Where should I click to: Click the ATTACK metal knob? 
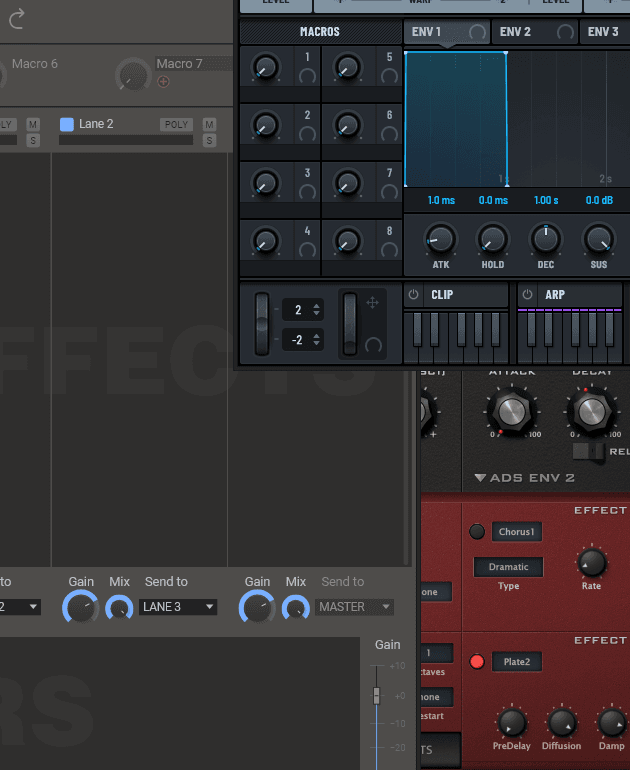pos(512,412)
